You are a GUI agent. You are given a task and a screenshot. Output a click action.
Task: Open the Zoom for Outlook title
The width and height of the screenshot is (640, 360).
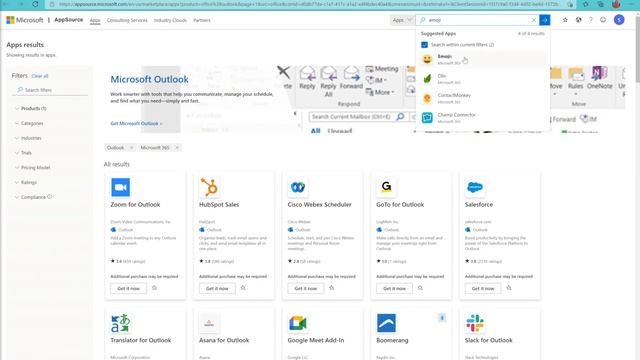(x=135, y=204)
